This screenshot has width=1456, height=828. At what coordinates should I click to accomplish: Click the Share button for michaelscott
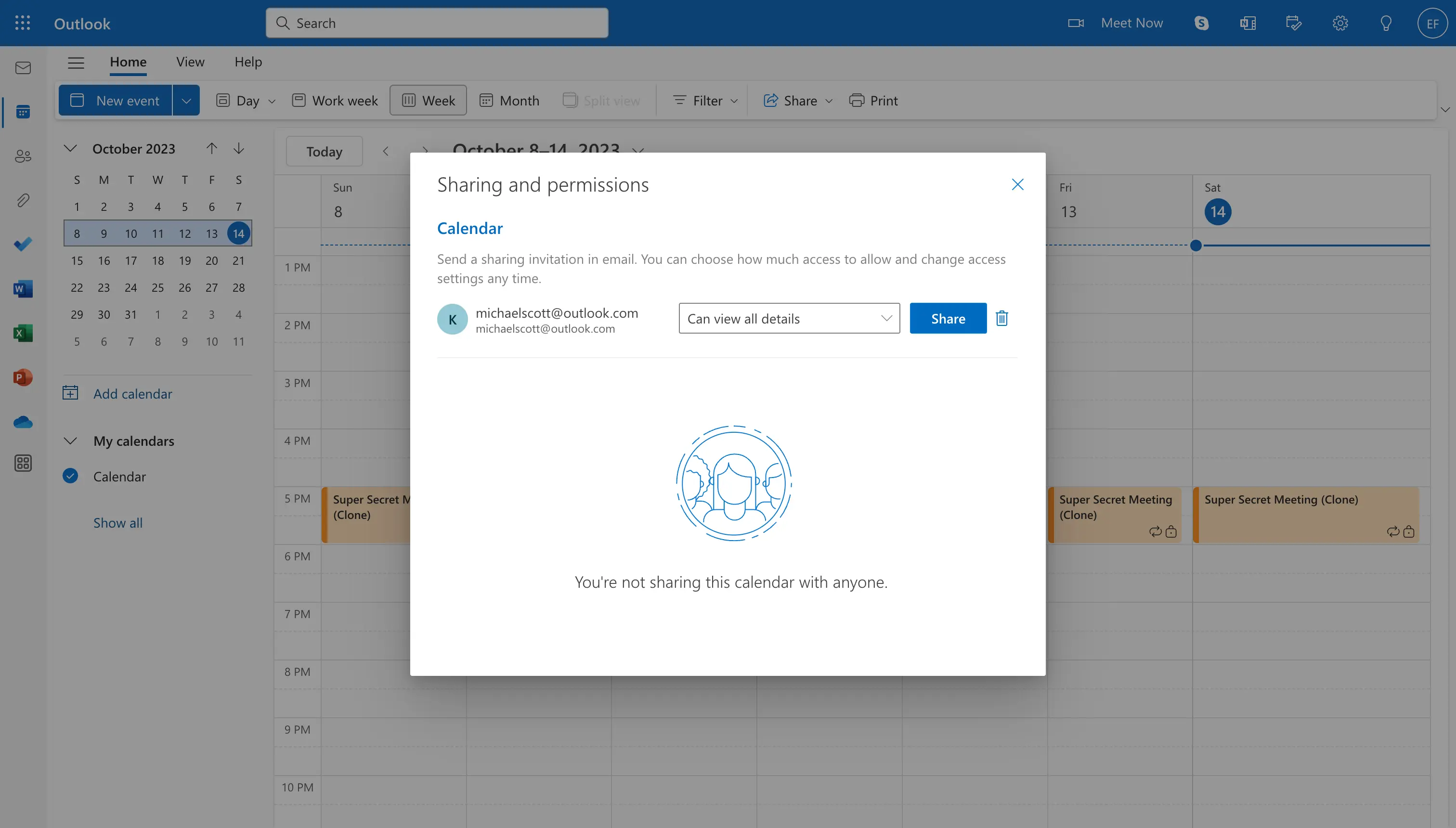click(x=947, y=317)
